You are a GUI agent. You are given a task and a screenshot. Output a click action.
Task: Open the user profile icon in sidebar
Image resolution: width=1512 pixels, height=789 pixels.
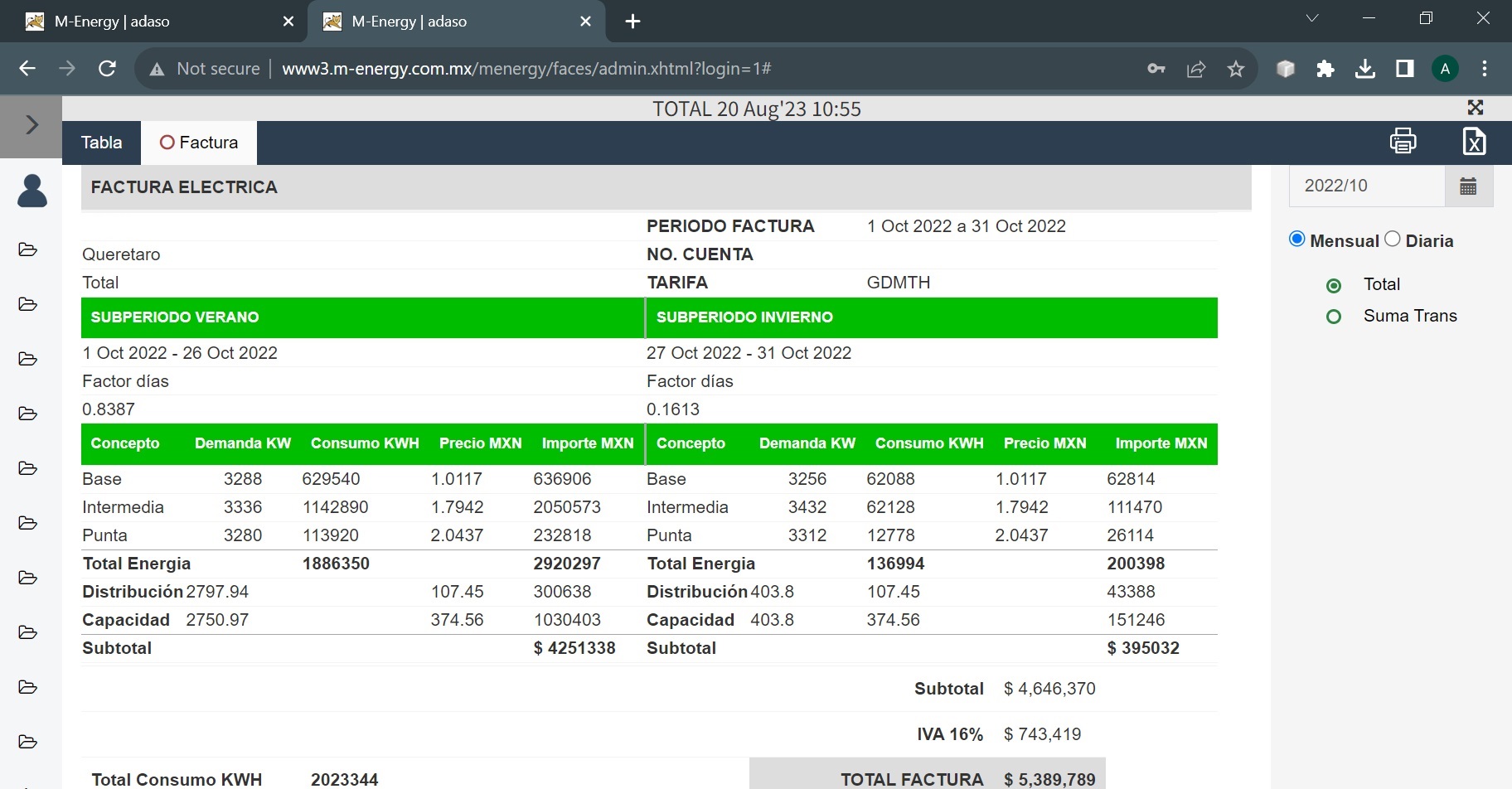click(32, 191)
